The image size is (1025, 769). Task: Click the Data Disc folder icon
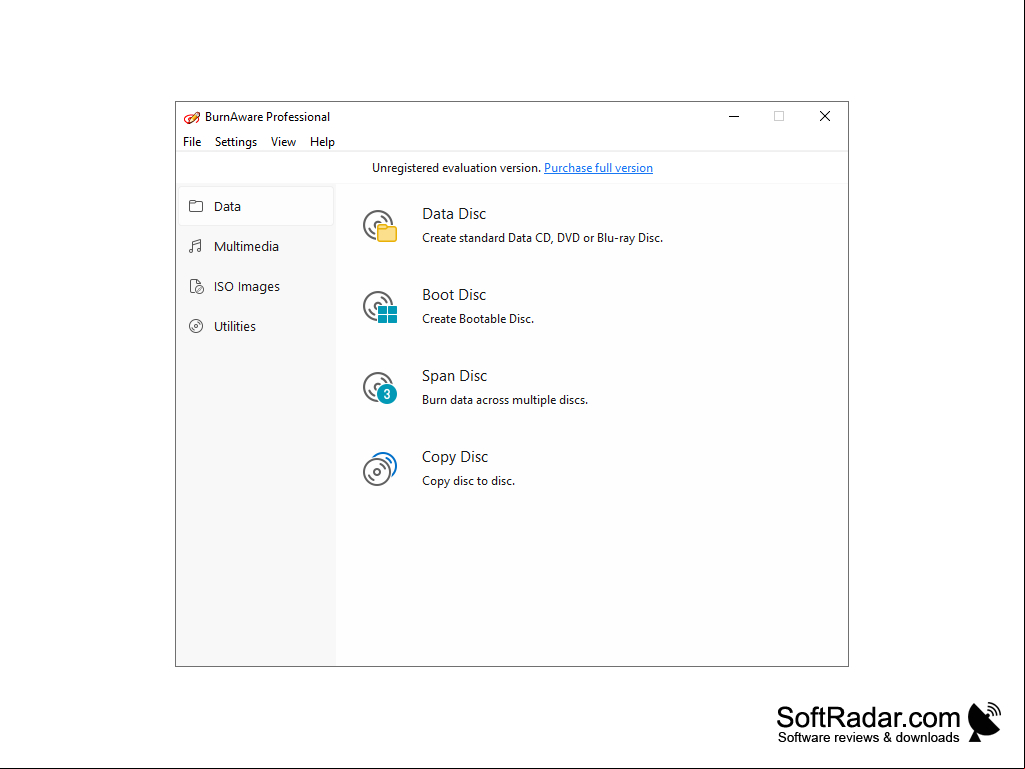click(380, 226)
